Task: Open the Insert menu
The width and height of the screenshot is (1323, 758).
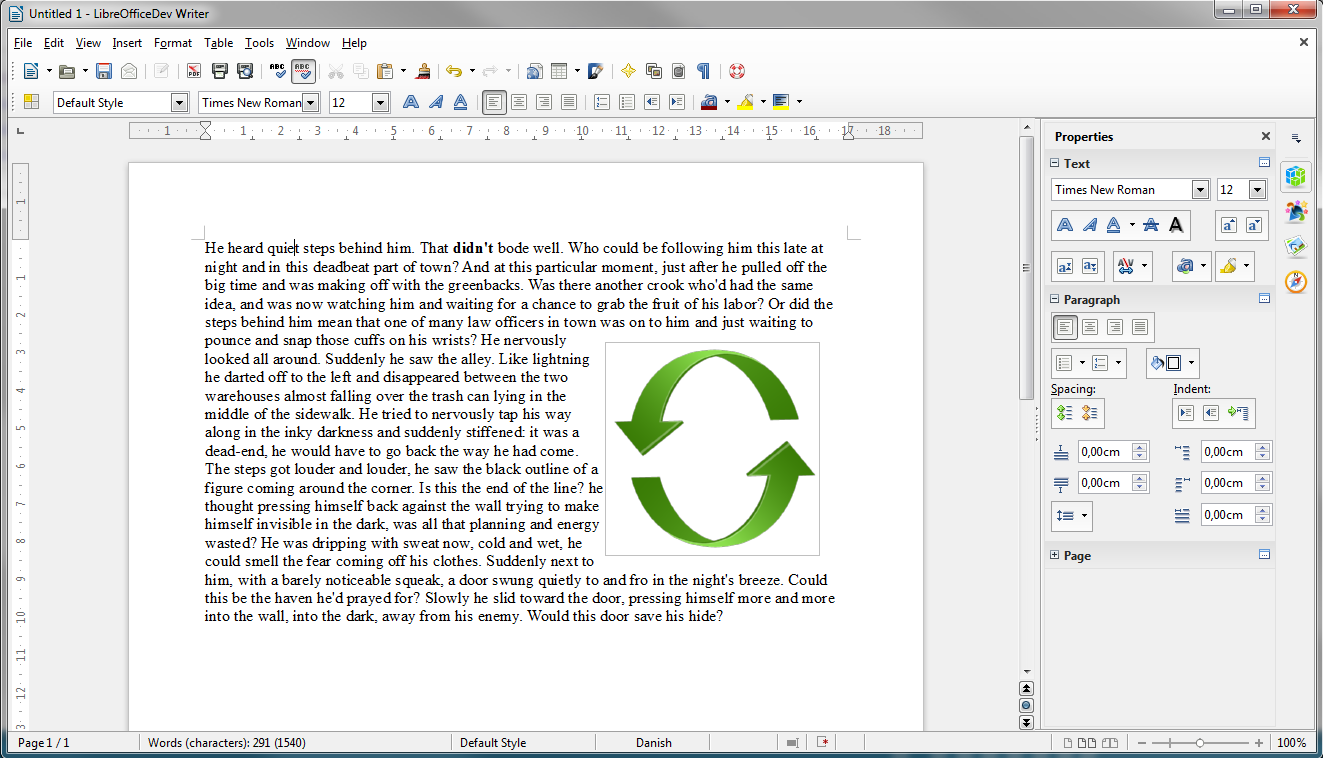Action: pyautogui.click(x=127, y=43)
